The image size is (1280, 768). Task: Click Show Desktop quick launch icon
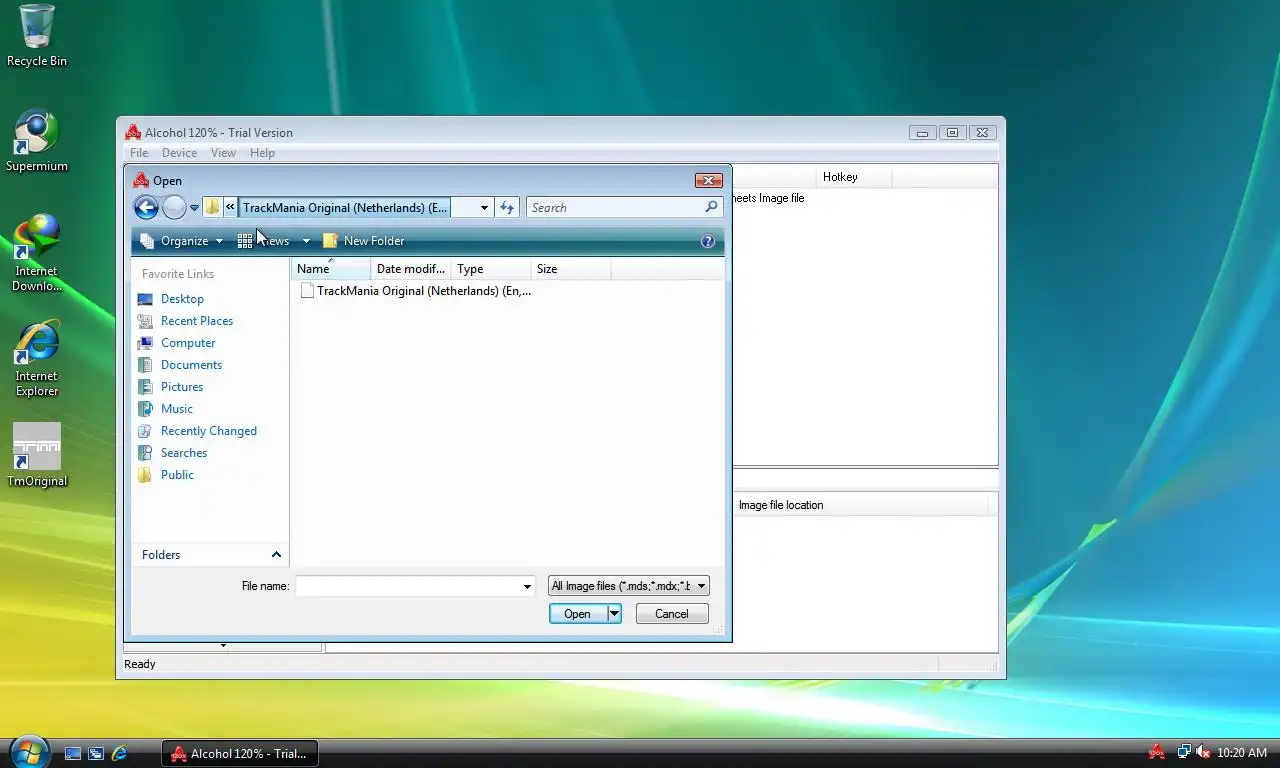(73, 753)
